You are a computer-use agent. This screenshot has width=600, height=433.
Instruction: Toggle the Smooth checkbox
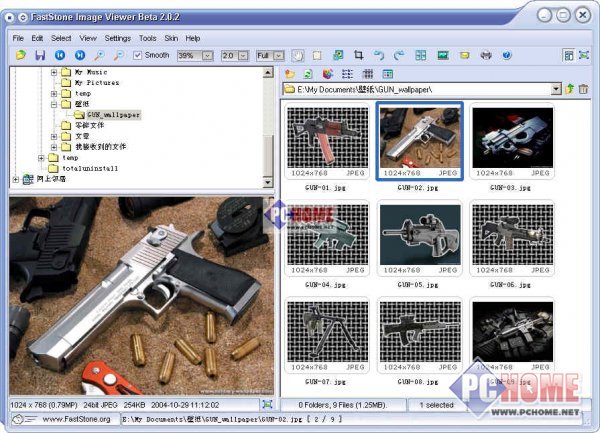tap(137, 55)
